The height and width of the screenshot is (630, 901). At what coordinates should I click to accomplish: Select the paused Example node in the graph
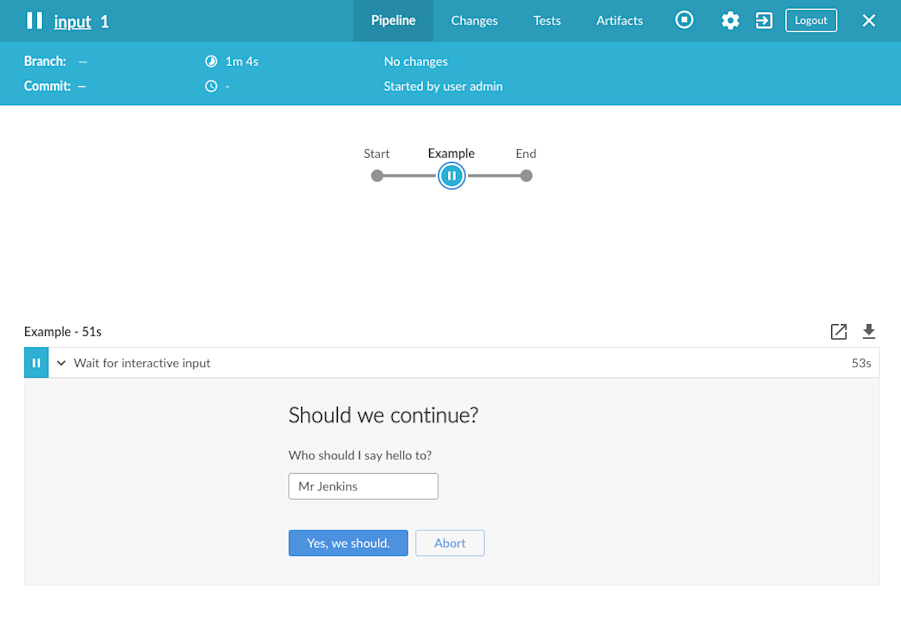click(x=451, y=175)
